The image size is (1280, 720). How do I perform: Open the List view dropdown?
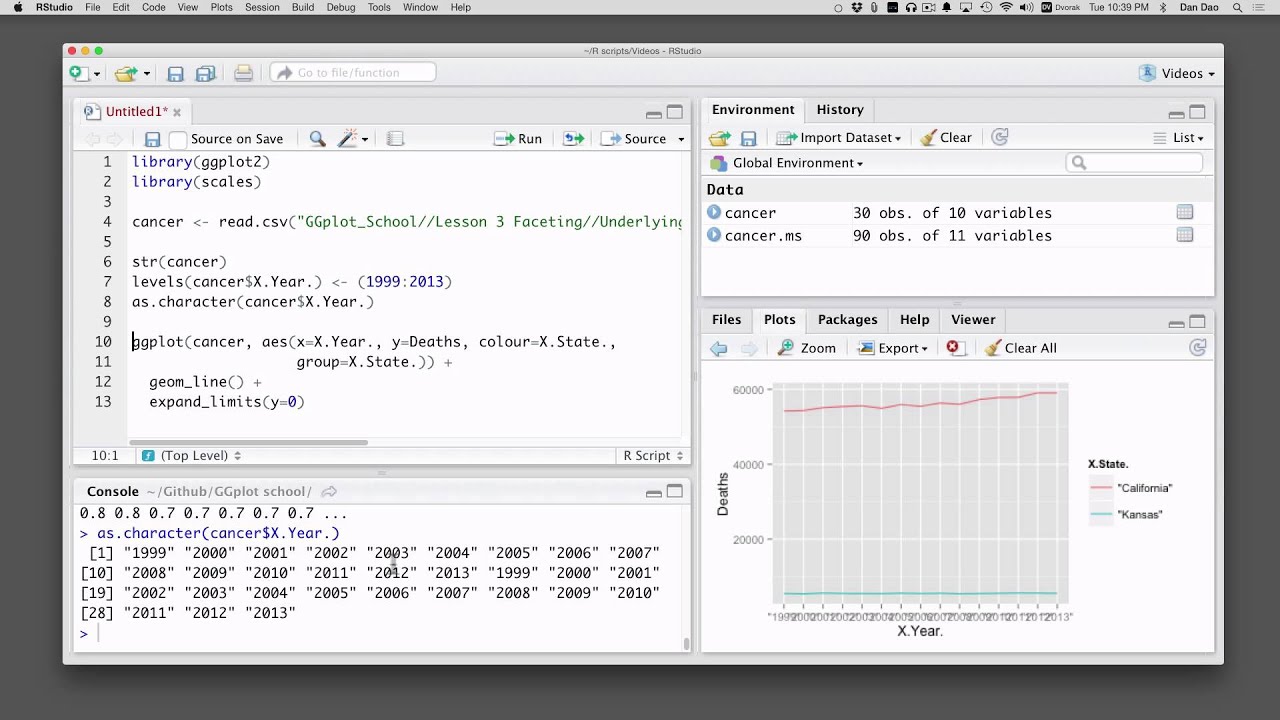tap(1178, 138)
